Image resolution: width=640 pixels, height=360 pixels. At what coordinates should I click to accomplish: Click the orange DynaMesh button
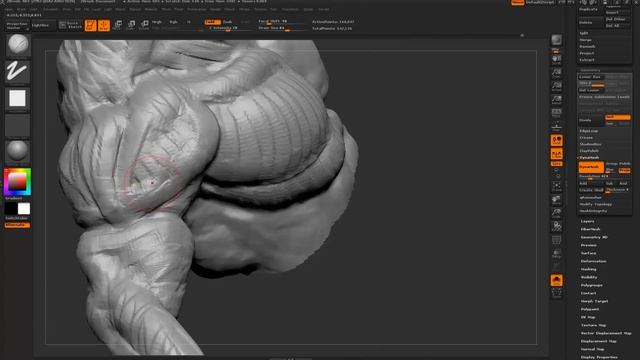pos(591,167)
